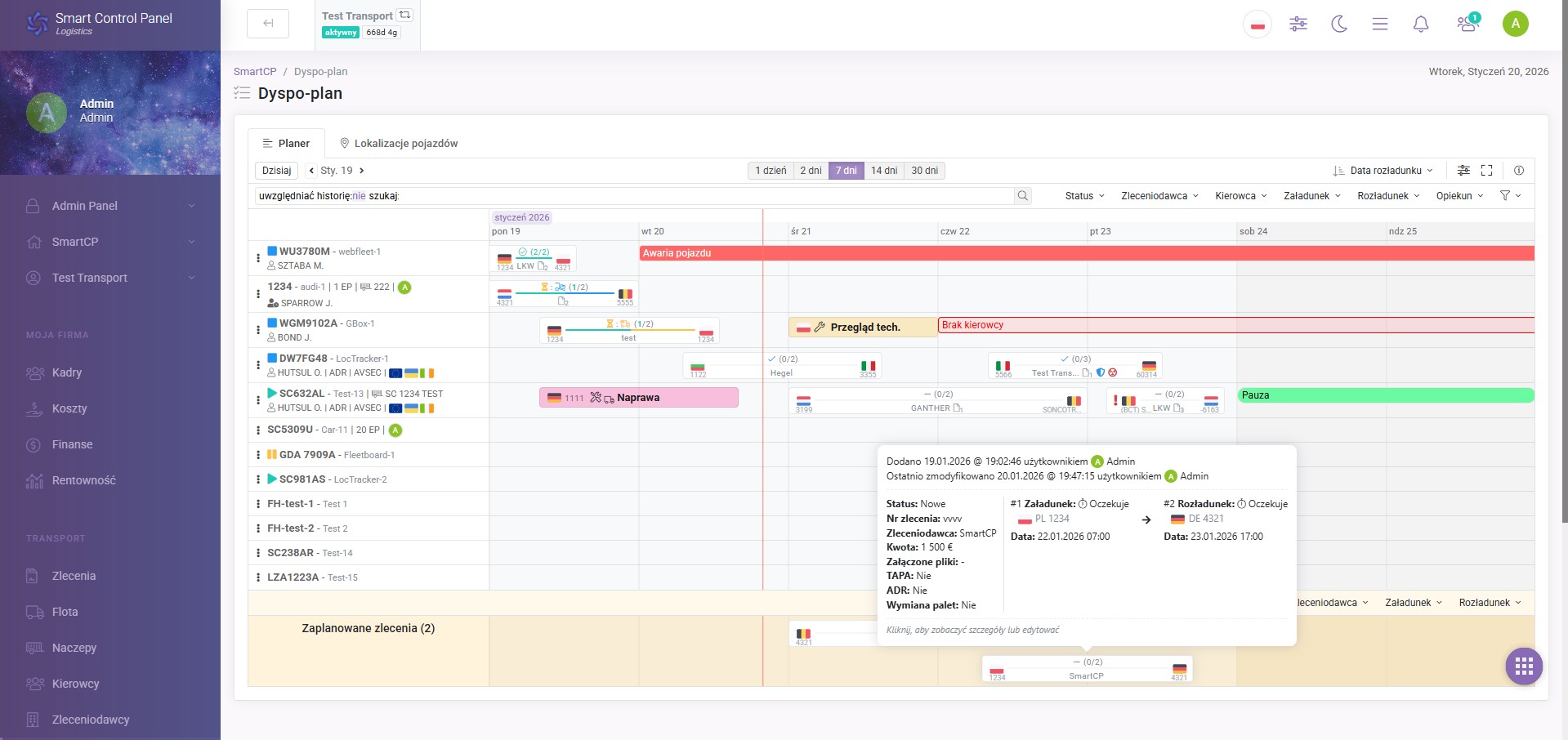Open planned order SmartCP card
The image size is (1568, 740).
1087,669
